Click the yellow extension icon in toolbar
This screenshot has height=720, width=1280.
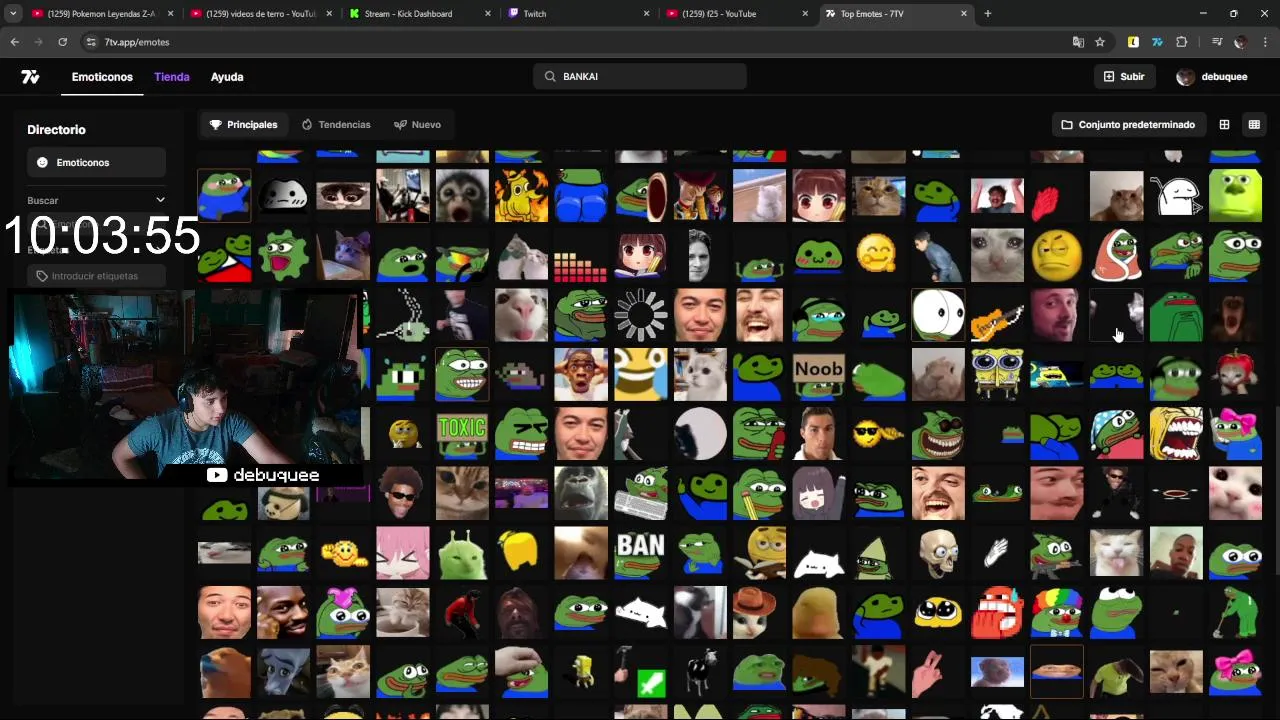pyautogui.click(x=1133, y=42)
